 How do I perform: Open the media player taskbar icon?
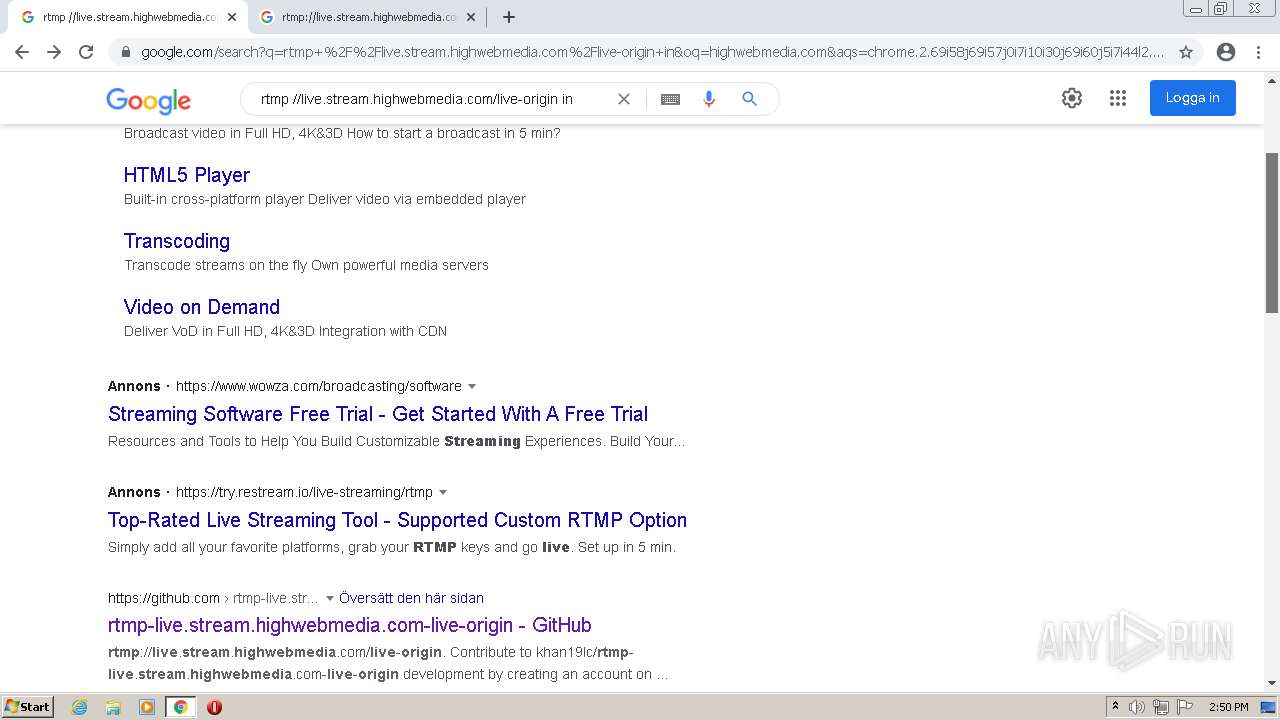[147, 707]
